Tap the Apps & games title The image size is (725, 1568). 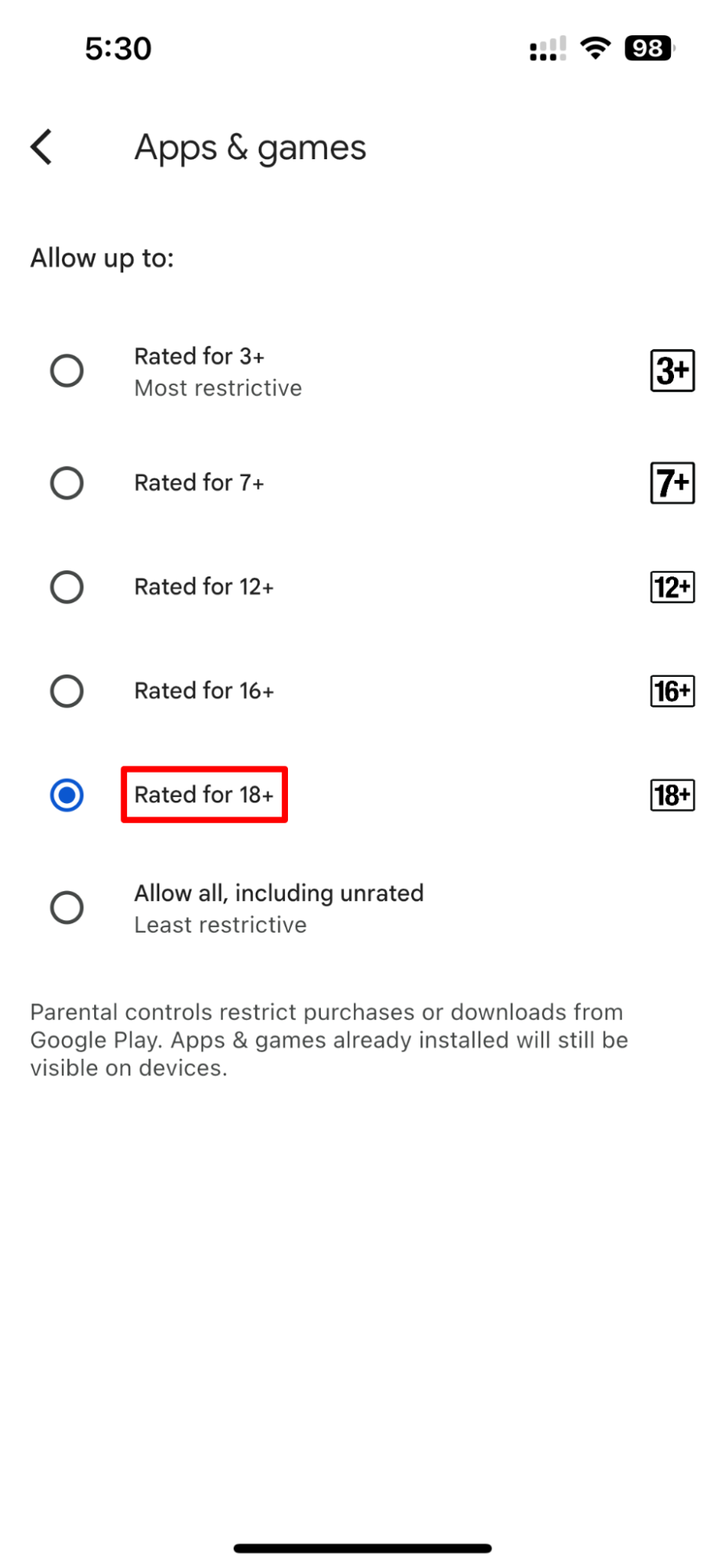pyautogui.click(x=250, y=147)
